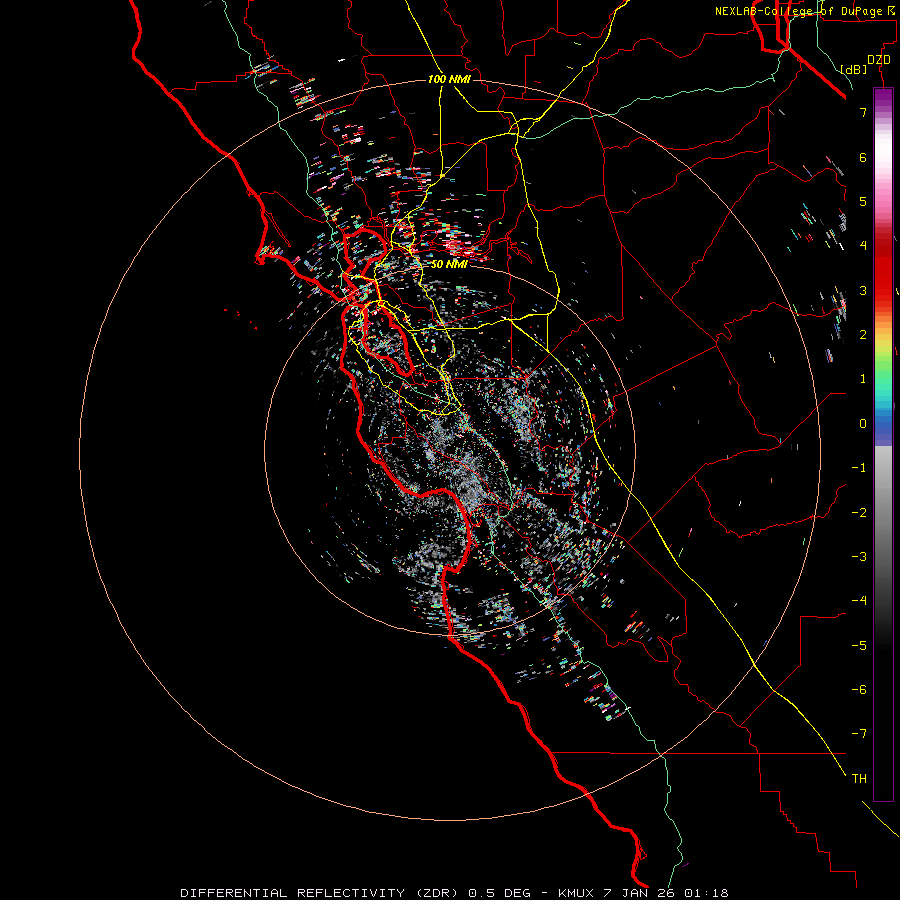The width and height of the screenshot is (900, 900).
Task: Click the -6 value on the color scale
Action: [859, 689]
